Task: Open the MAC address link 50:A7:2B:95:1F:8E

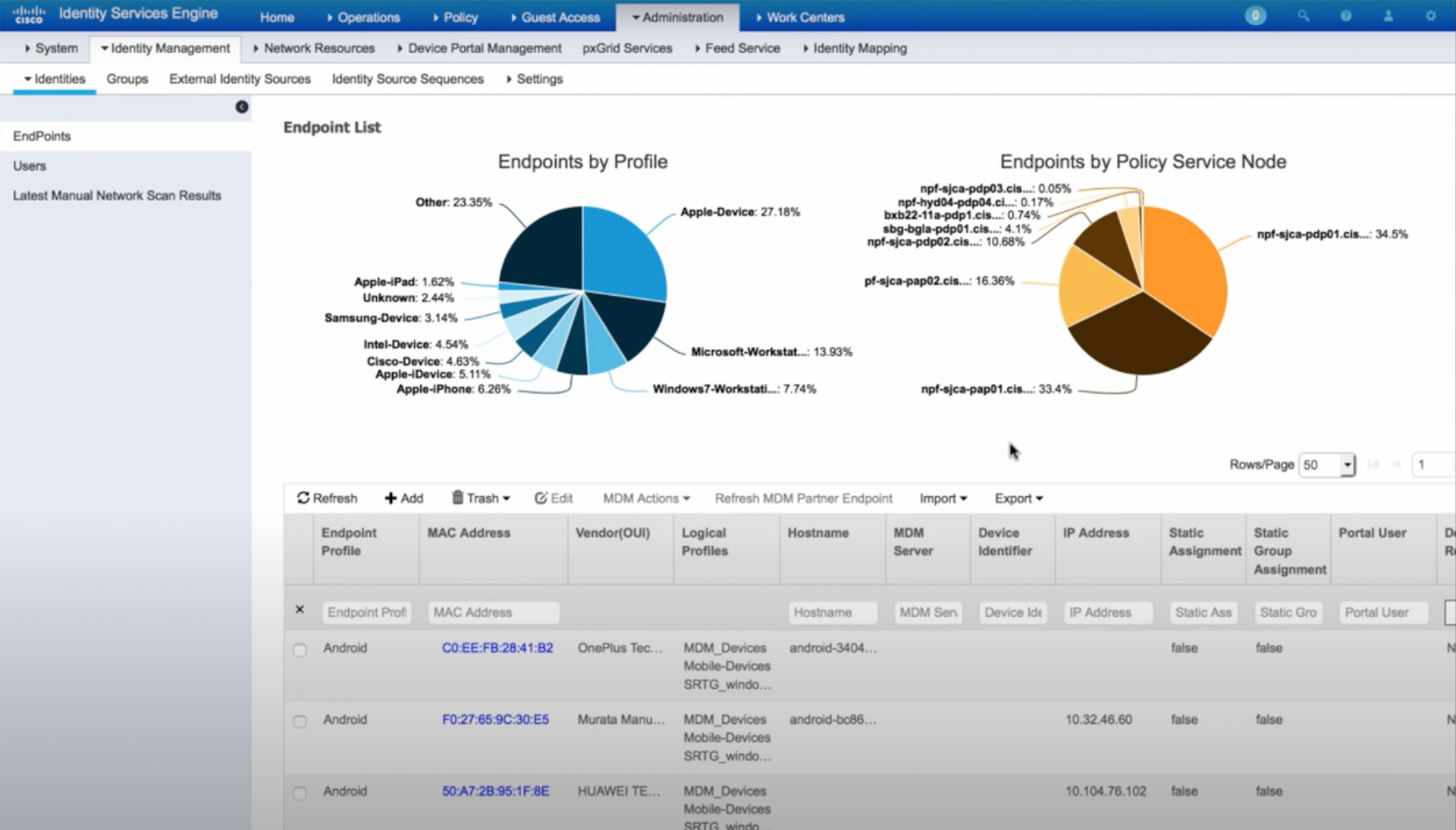Action: coord(495,791)
